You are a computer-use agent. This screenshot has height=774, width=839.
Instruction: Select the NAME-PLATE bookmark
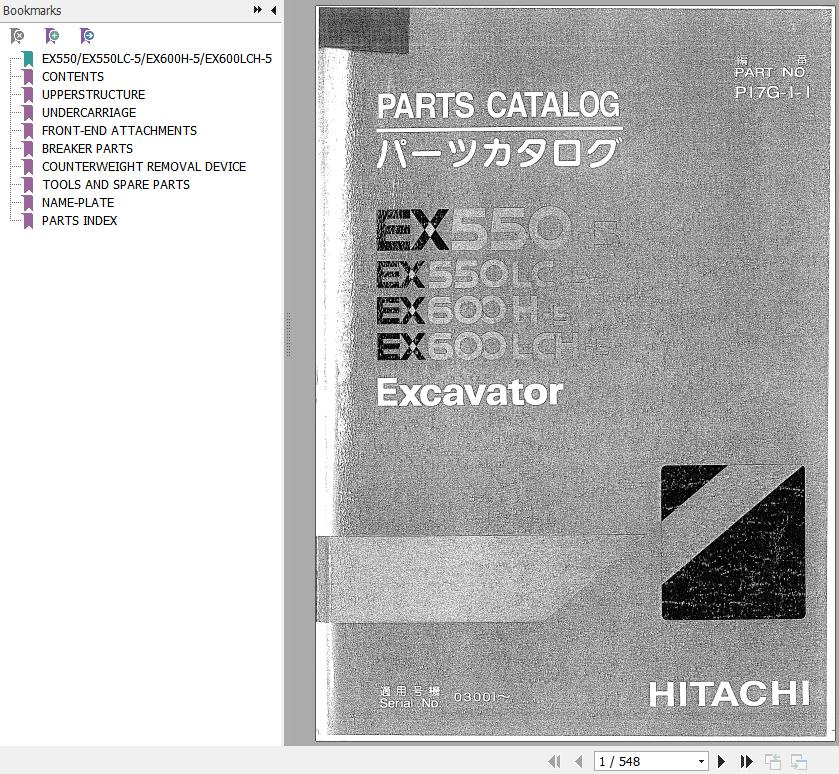pyautogui.click(x=78, y=203)
